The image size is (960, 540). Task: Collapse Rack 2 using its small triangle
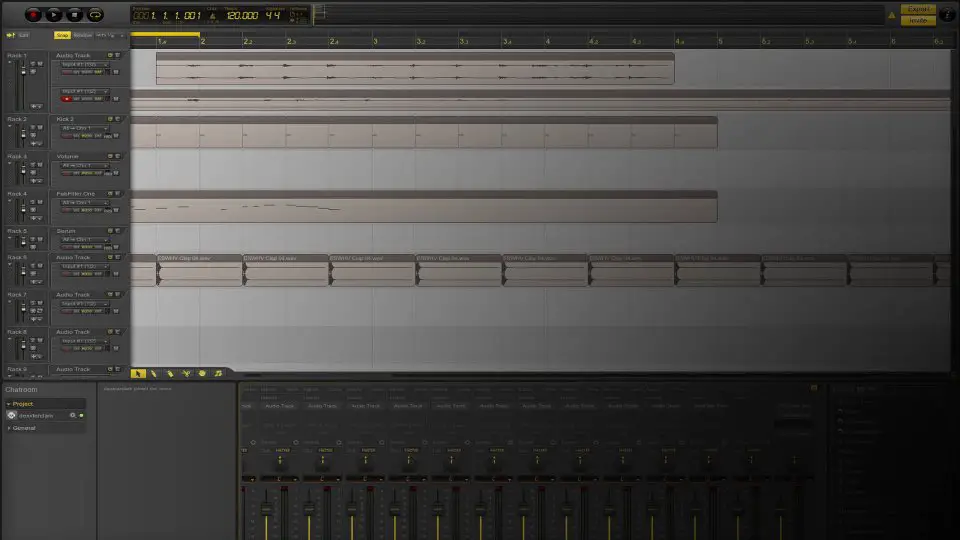click(x=10, y=127)
